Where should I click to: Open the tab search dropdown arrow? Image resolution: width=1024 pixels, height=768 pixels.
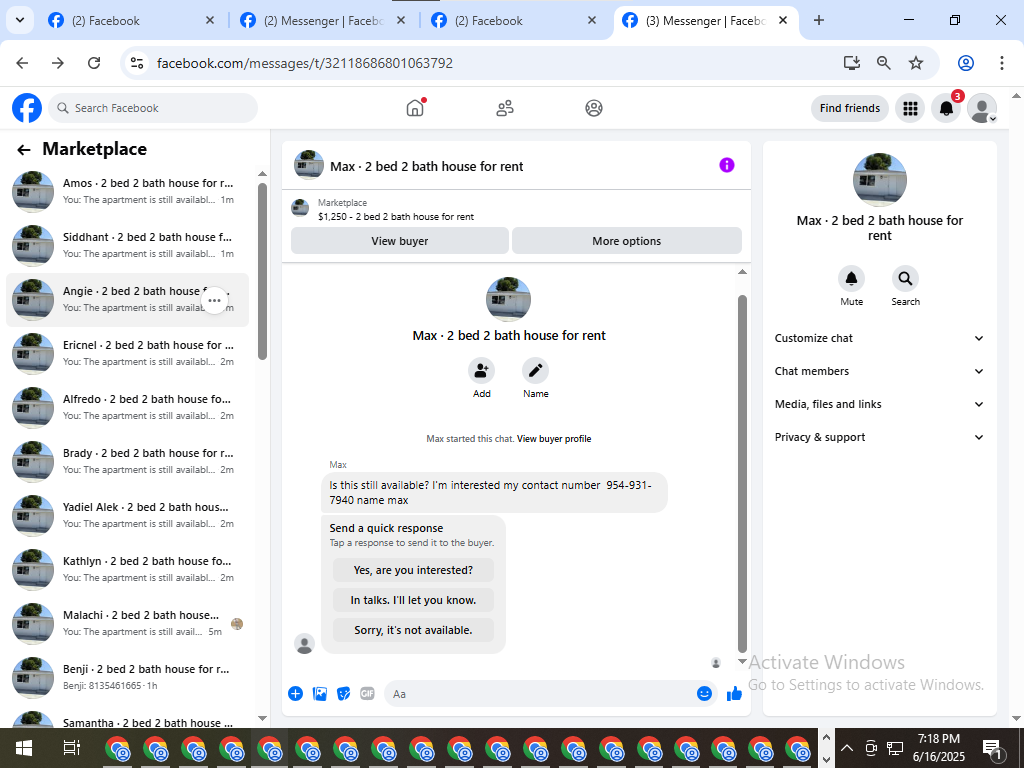(20, 20)
